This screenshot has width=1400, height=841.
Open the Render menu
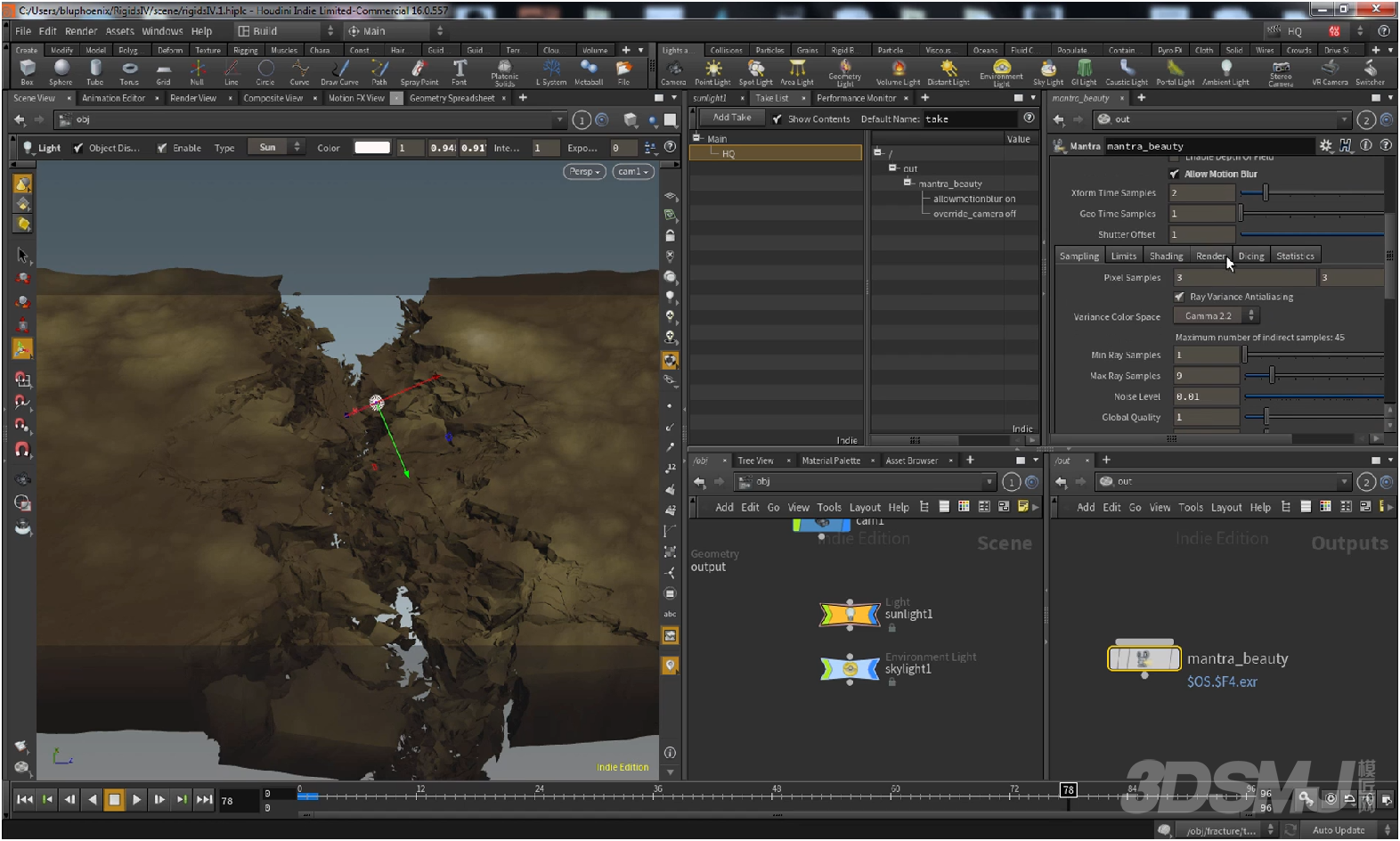pyautogui.click(x=81, y=30)
